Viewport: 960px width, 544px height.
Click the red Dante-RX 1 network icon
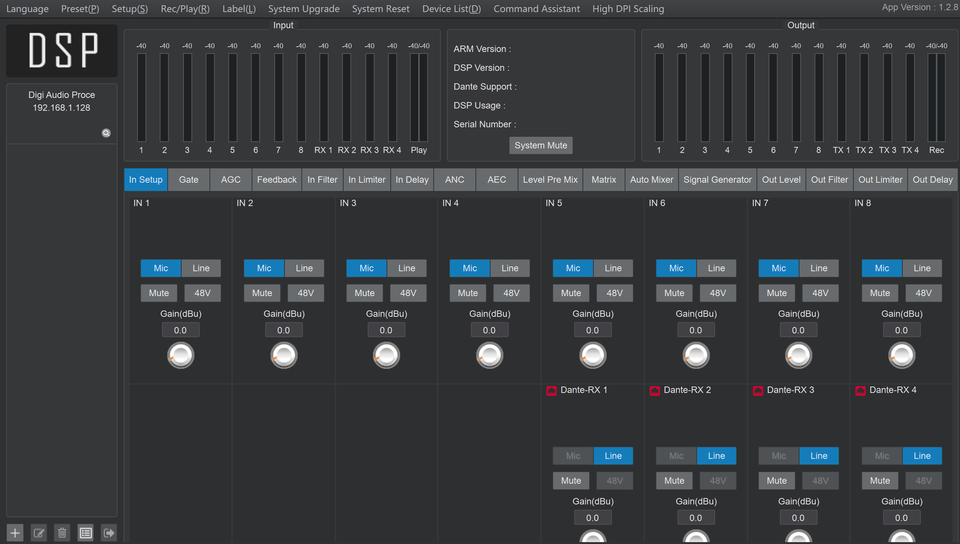pyautogui.click(x=551, y=390)
